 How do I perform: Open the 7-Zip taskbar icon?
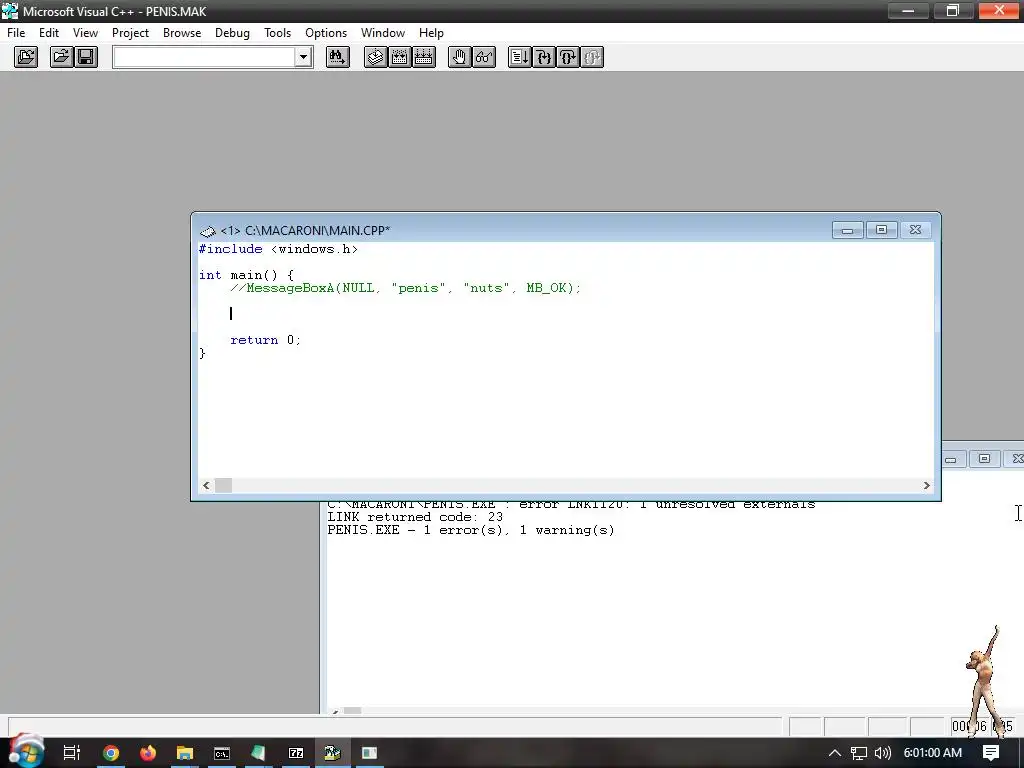(x=296, y=753)
